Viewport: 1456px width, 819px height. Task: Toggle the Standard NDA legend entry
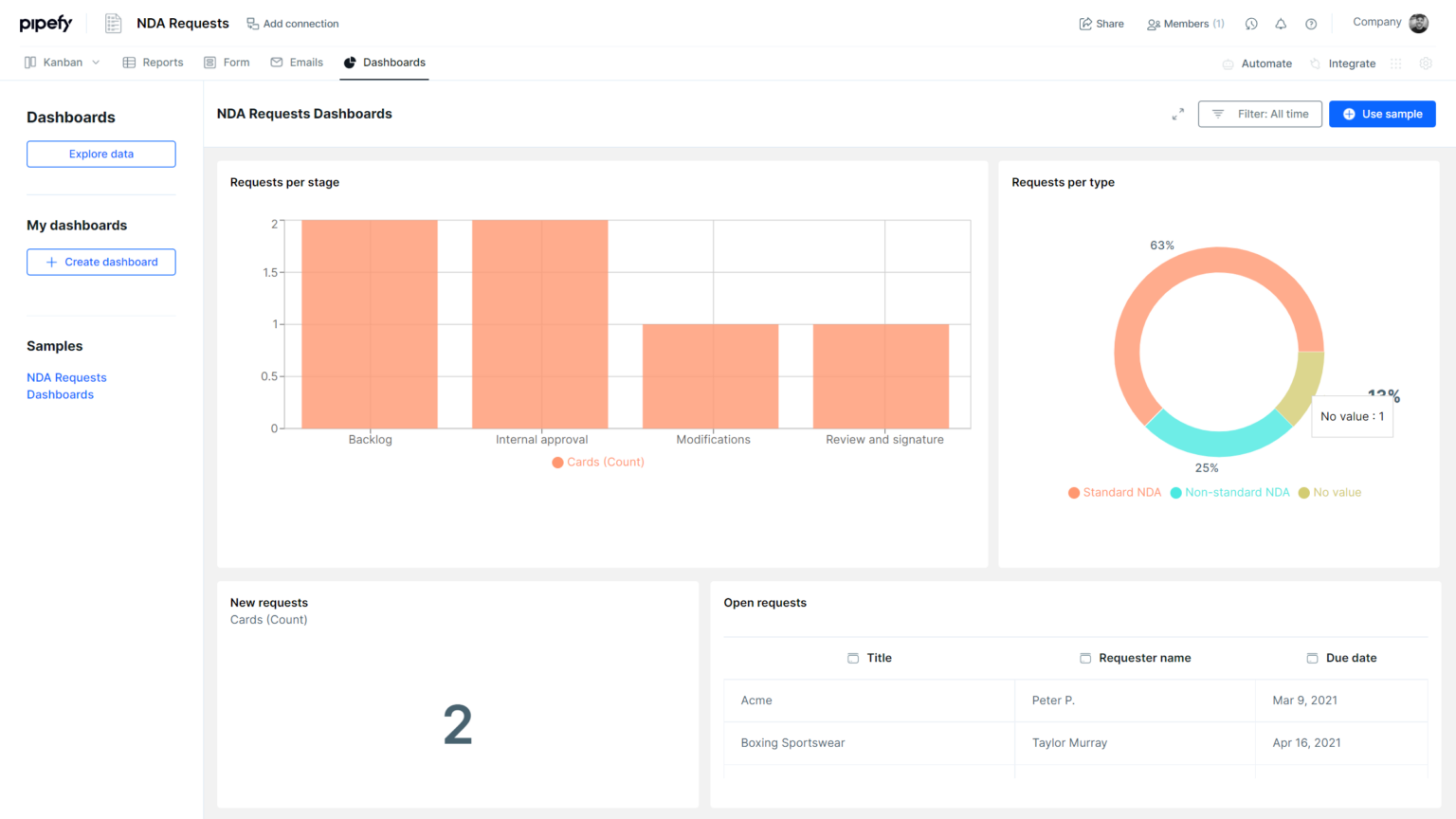pos(1115,492)
